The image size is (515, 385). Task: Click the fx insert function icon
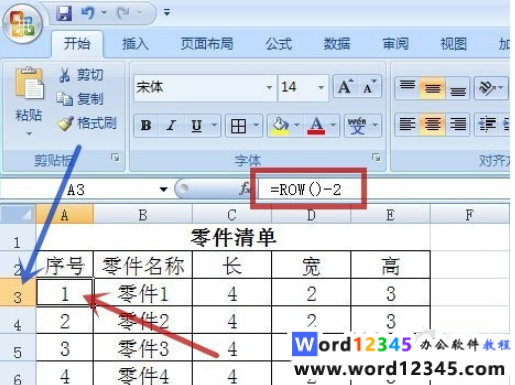[244, 189]
